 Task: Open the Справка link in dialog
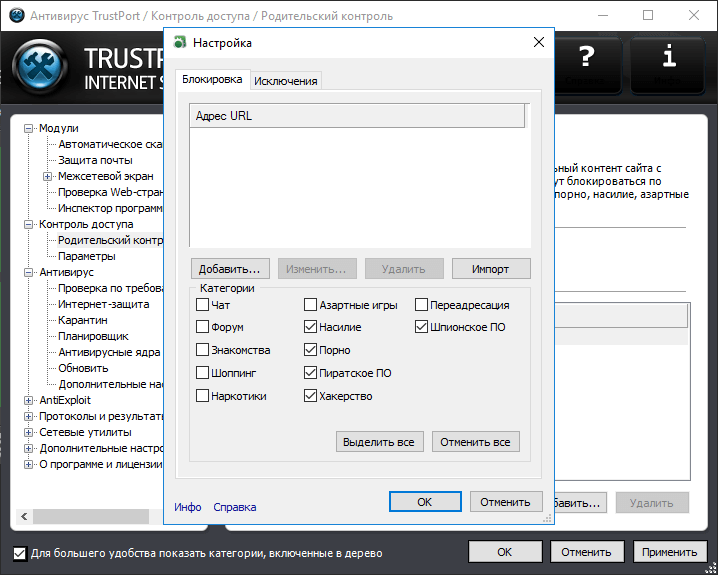point(235,507)
